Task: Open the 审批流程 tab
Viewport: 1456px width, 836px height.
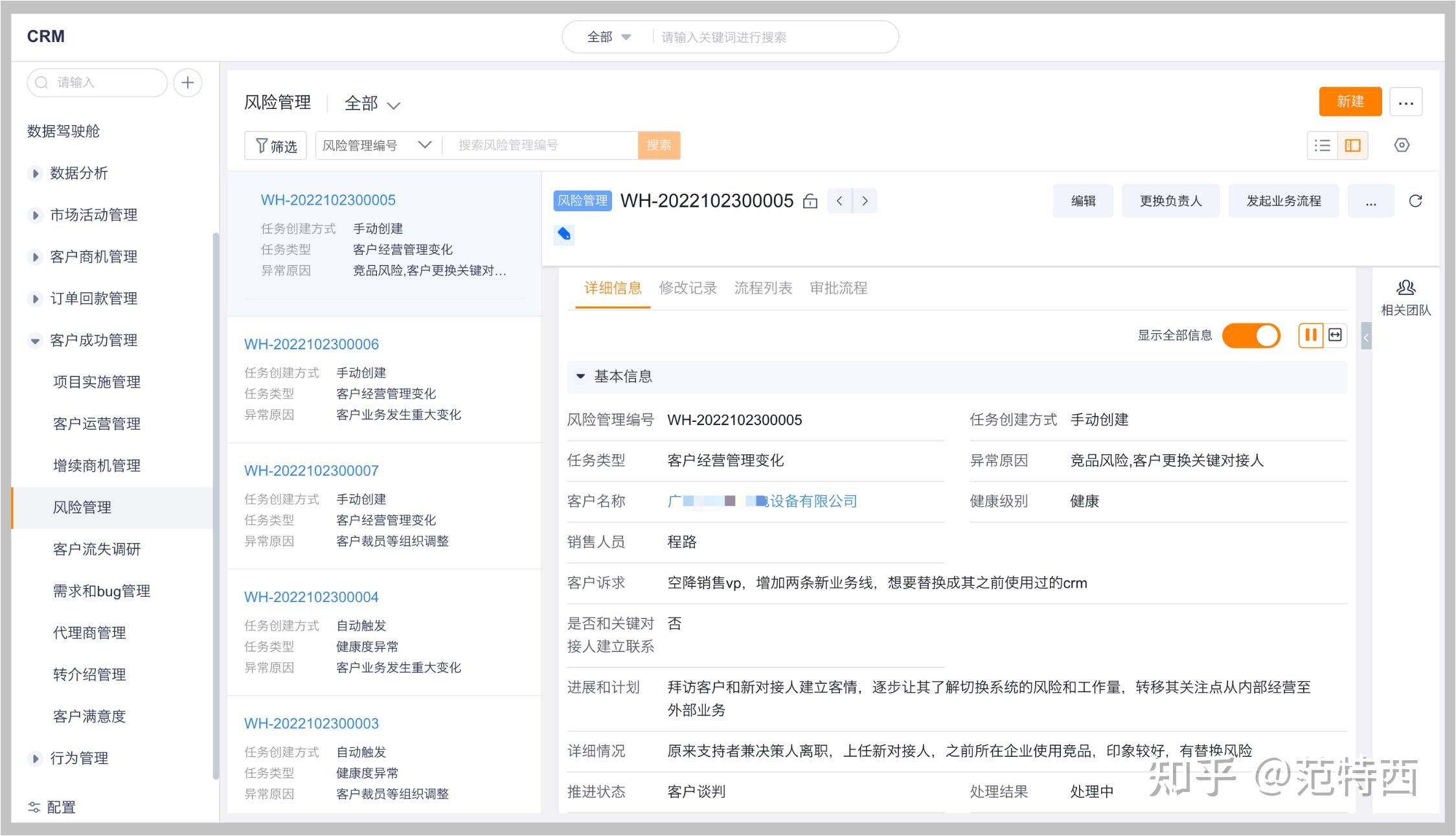Action: pos(839,288)
